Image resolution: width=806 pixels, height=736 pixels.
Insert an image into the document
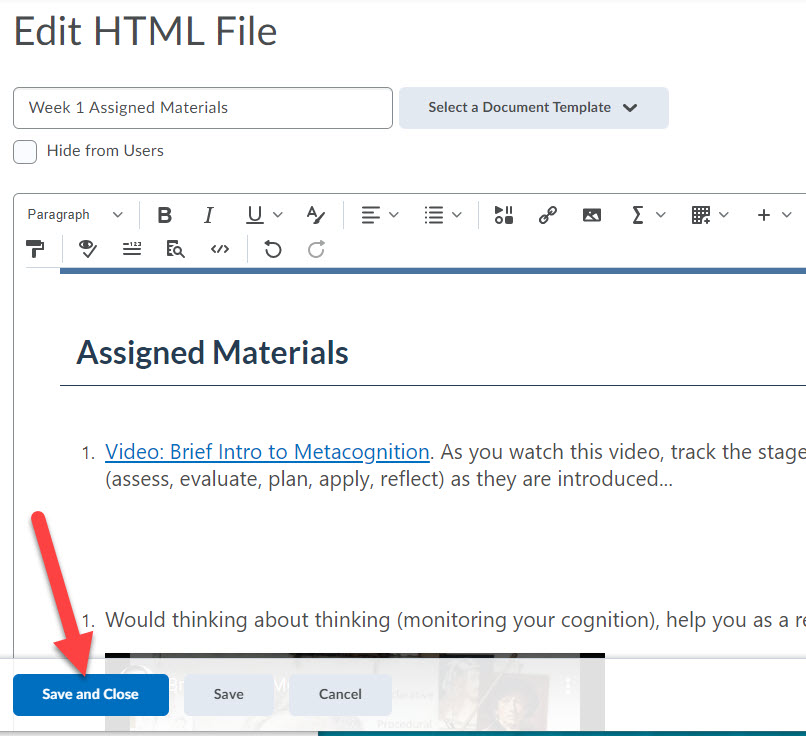pos(591,214)
